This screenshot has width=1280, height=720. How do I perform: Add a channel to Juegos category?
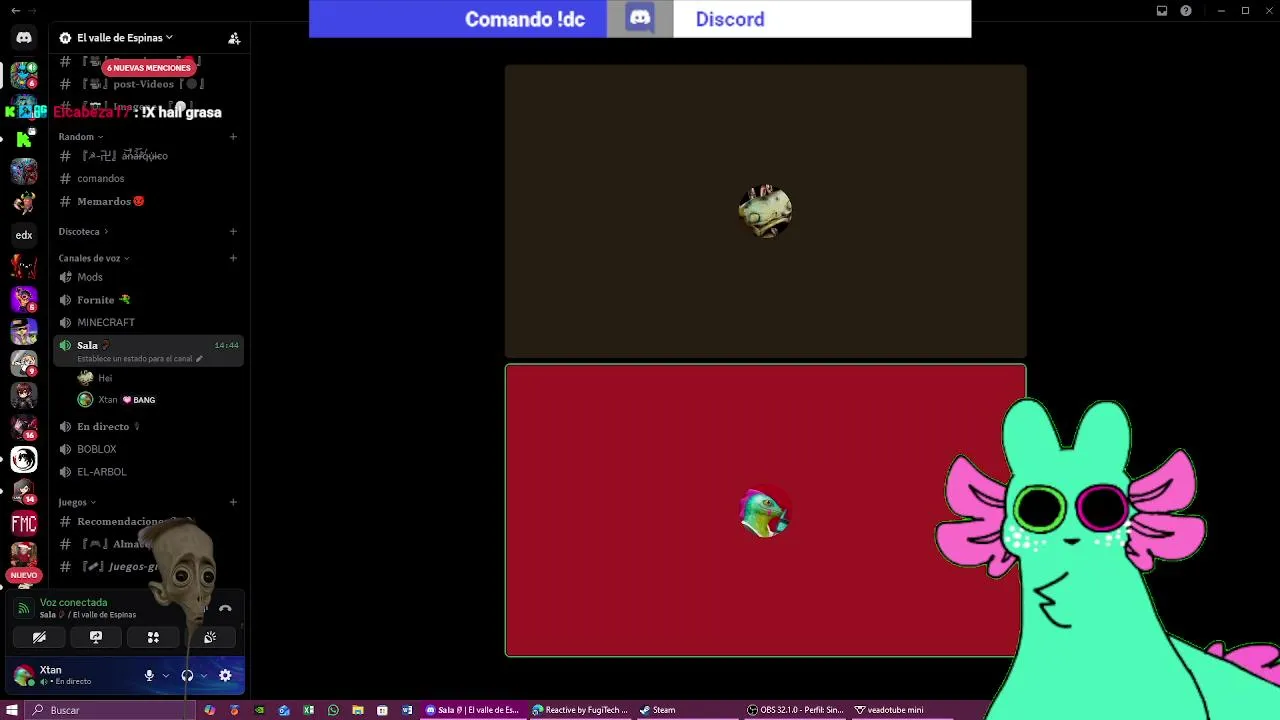coord(233,502)
